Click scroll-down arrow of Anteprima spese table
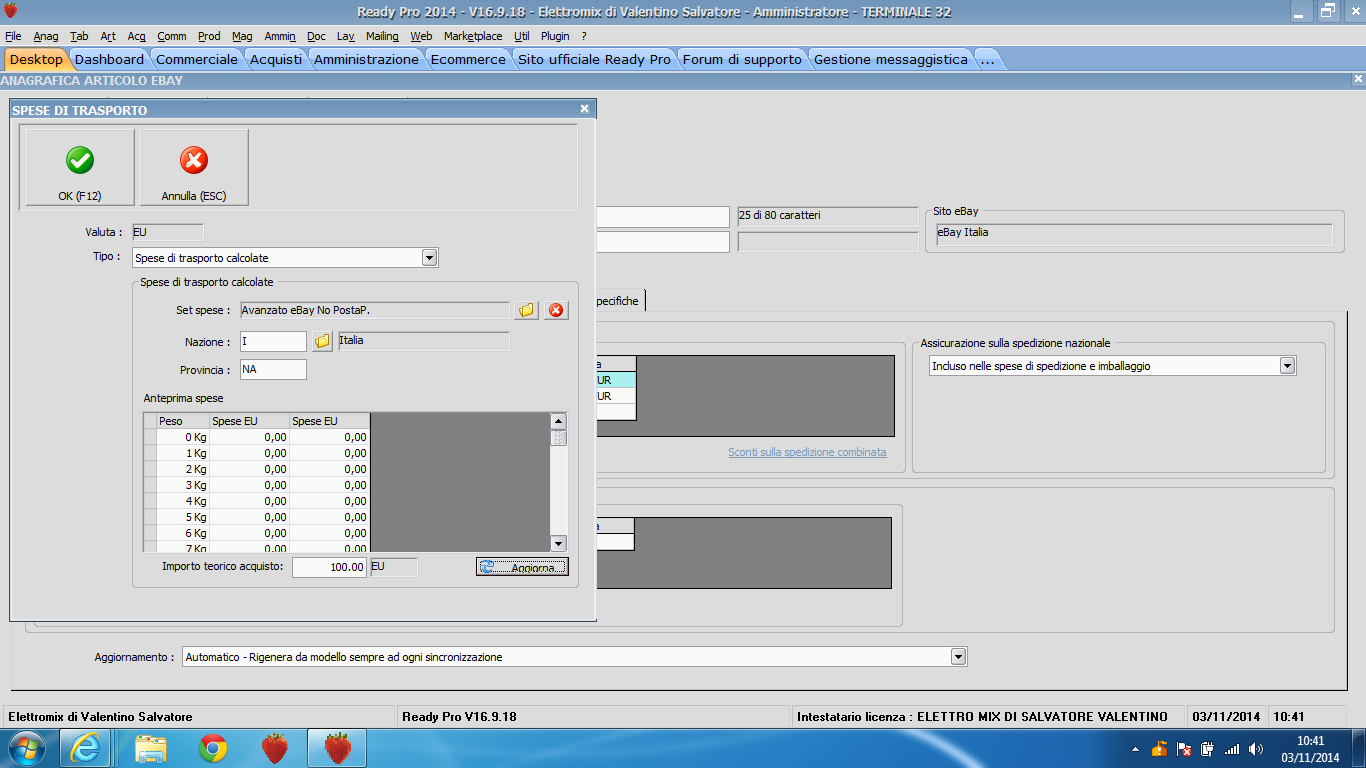The height and width of the screenshot is (768, 1366). pos(559,543)
